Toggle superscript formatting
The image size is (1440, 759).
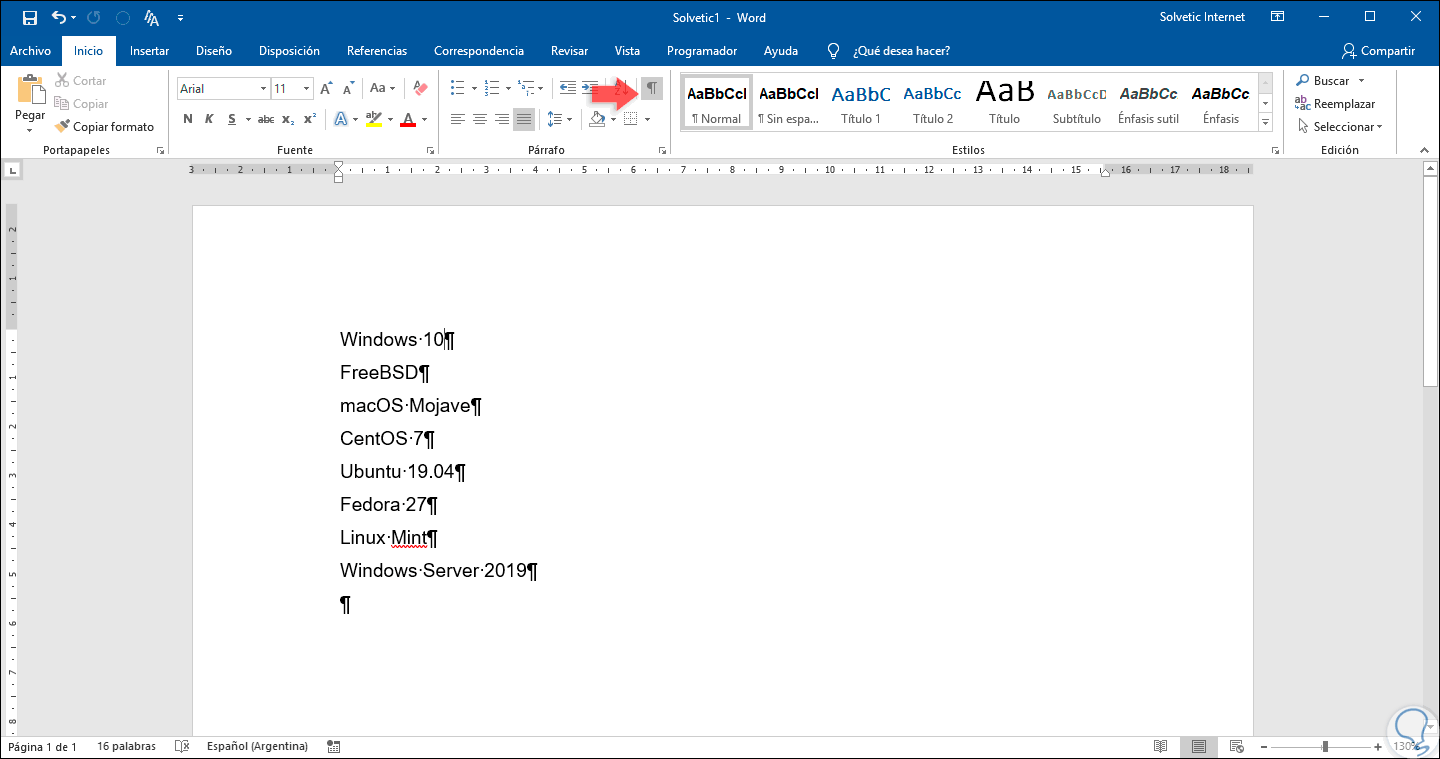[x=310, y=120]
